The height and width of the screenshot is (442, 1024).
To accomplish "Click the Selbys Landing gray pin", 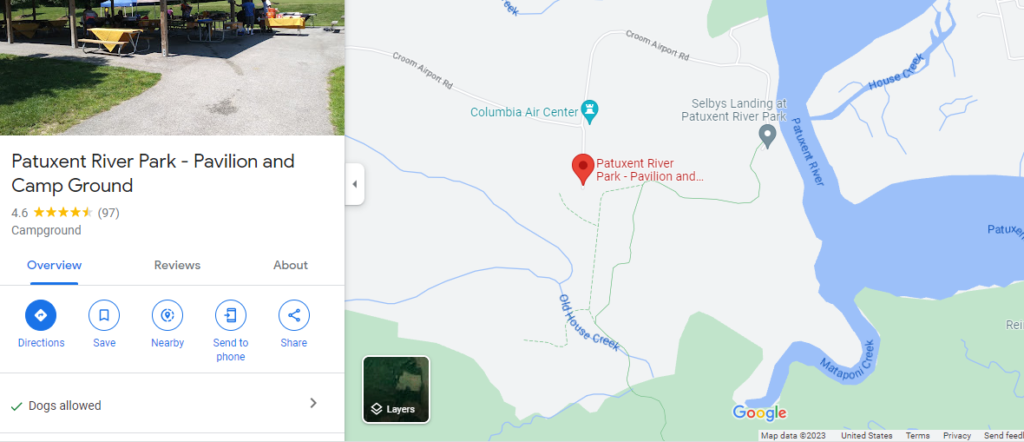I will (x=768, y=136).
